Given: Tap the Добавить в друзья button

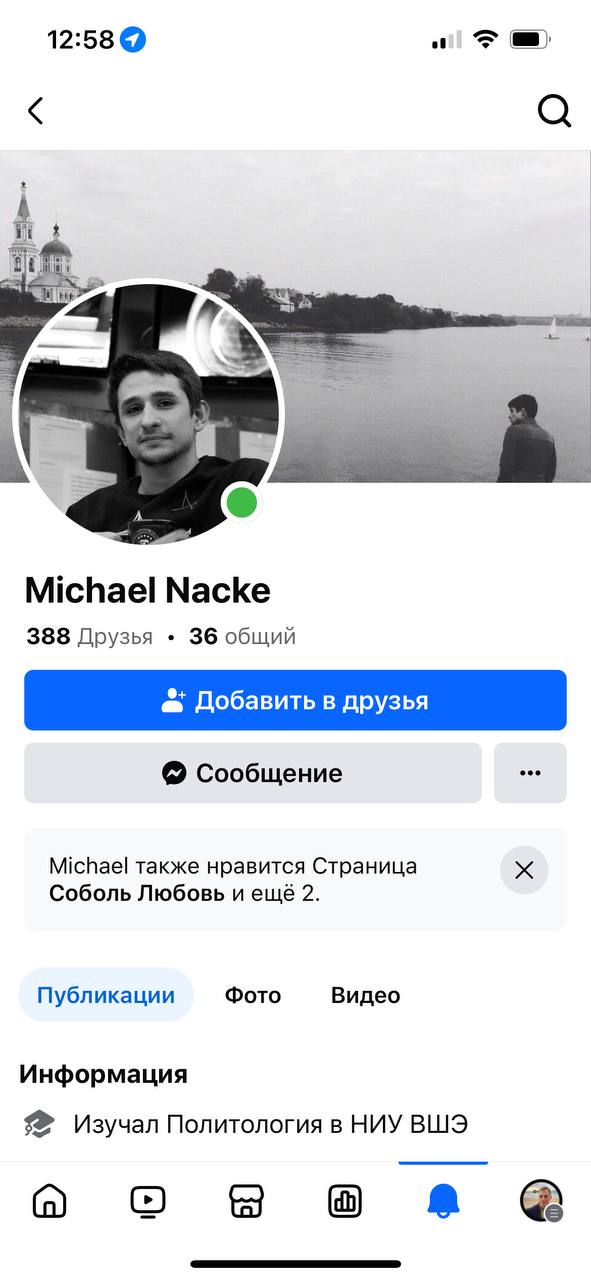Looking at the screenshot, I should tap(295, 700).
